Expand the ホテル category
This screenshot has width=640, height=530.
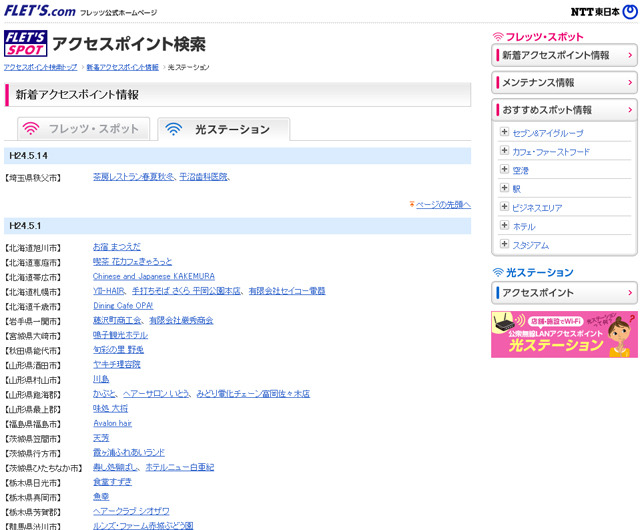(x=504, y=225)
